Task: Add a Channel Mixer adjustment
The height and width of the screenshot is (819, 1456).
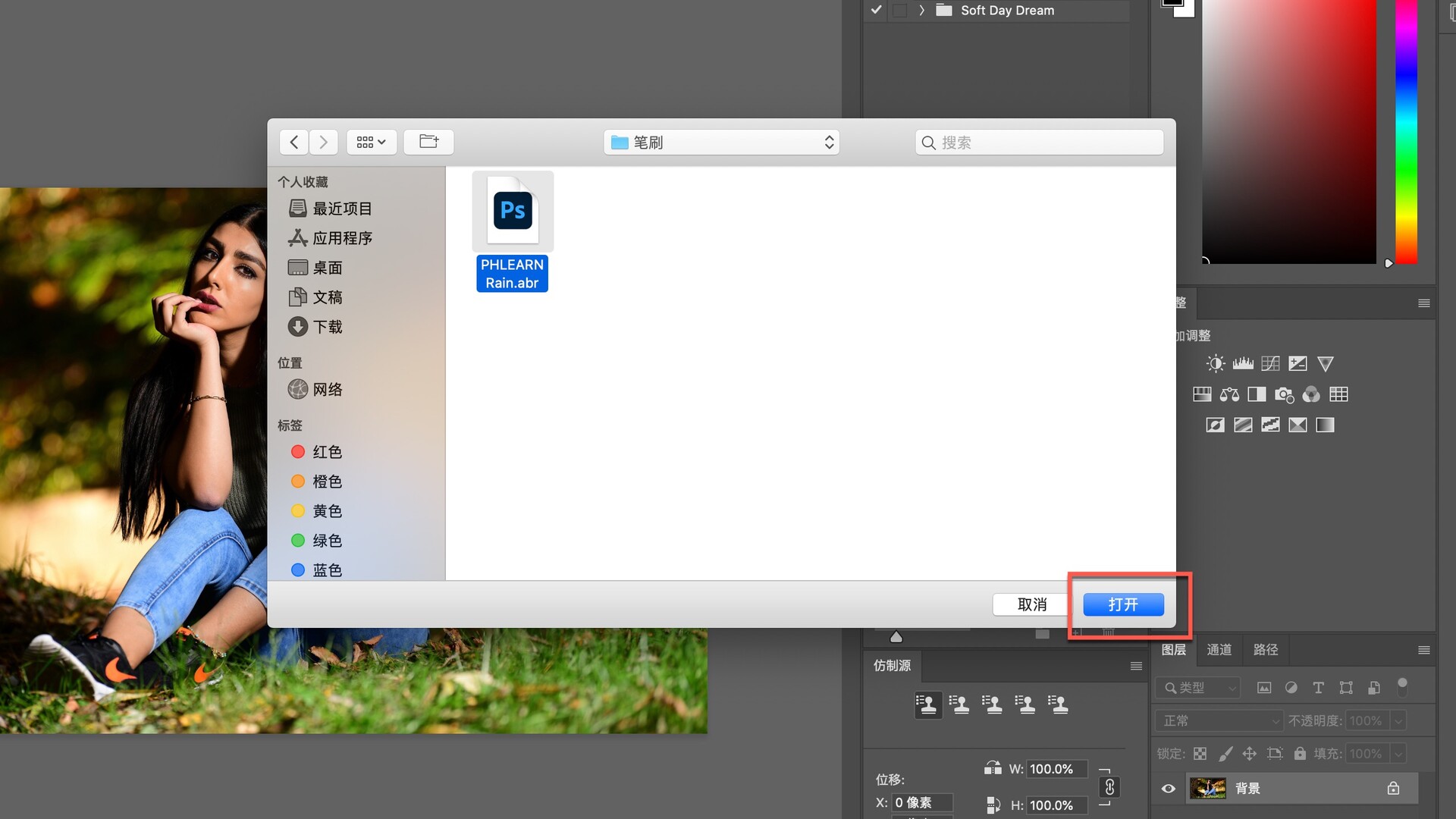Action: [1311, 394]
